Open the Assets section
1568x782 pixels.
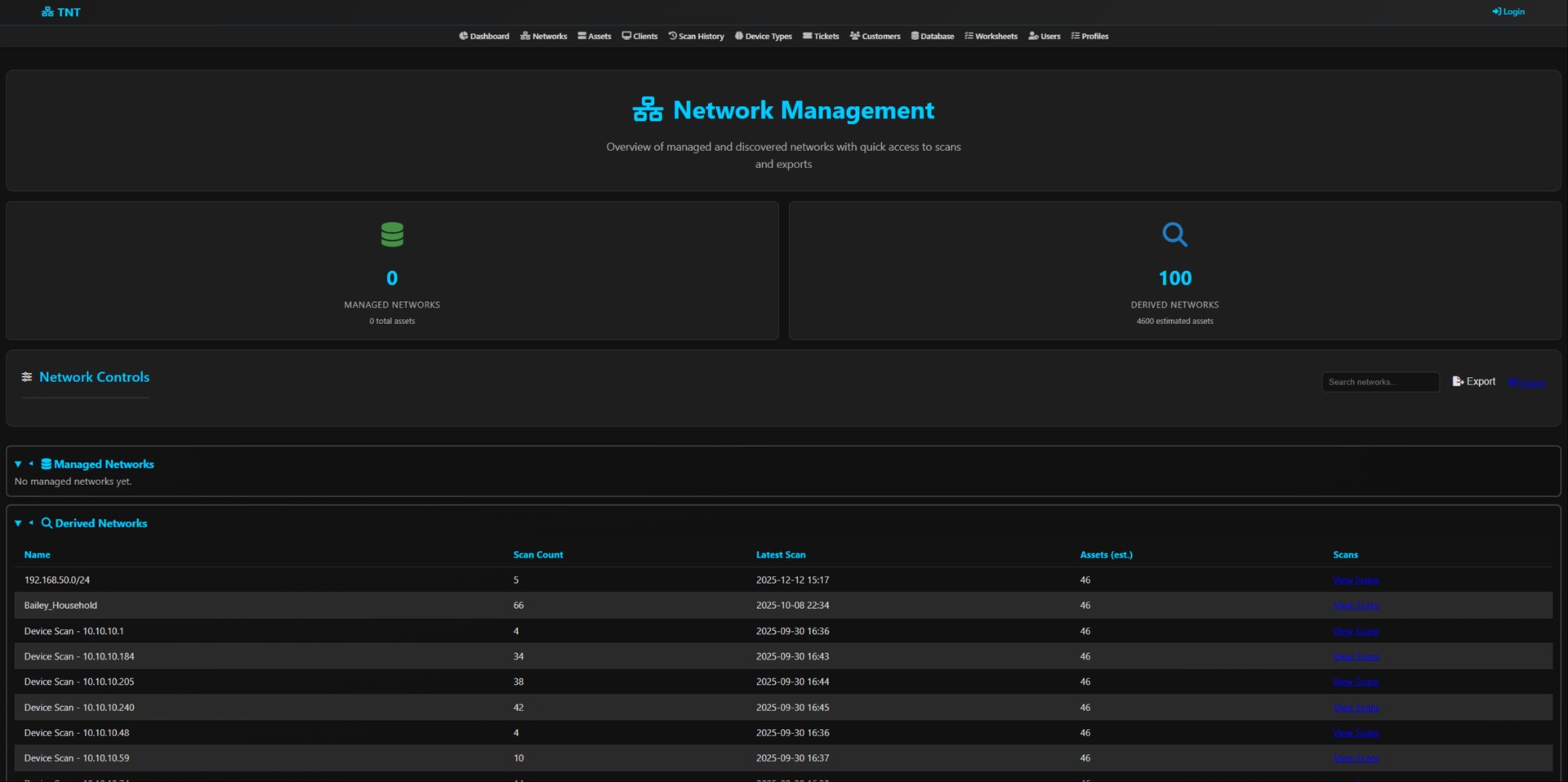pyautogui.click(x=594, y=36)
